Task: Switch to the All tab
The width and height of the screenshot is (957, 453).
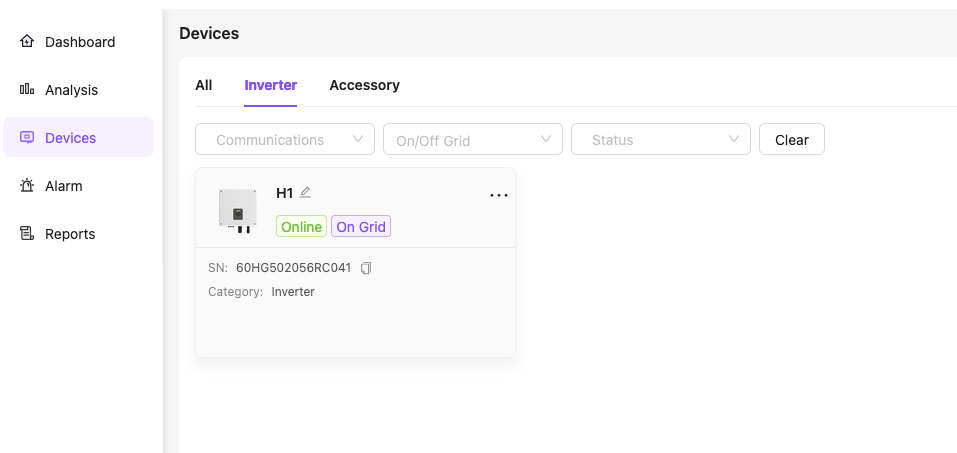Action: [204, 85]
